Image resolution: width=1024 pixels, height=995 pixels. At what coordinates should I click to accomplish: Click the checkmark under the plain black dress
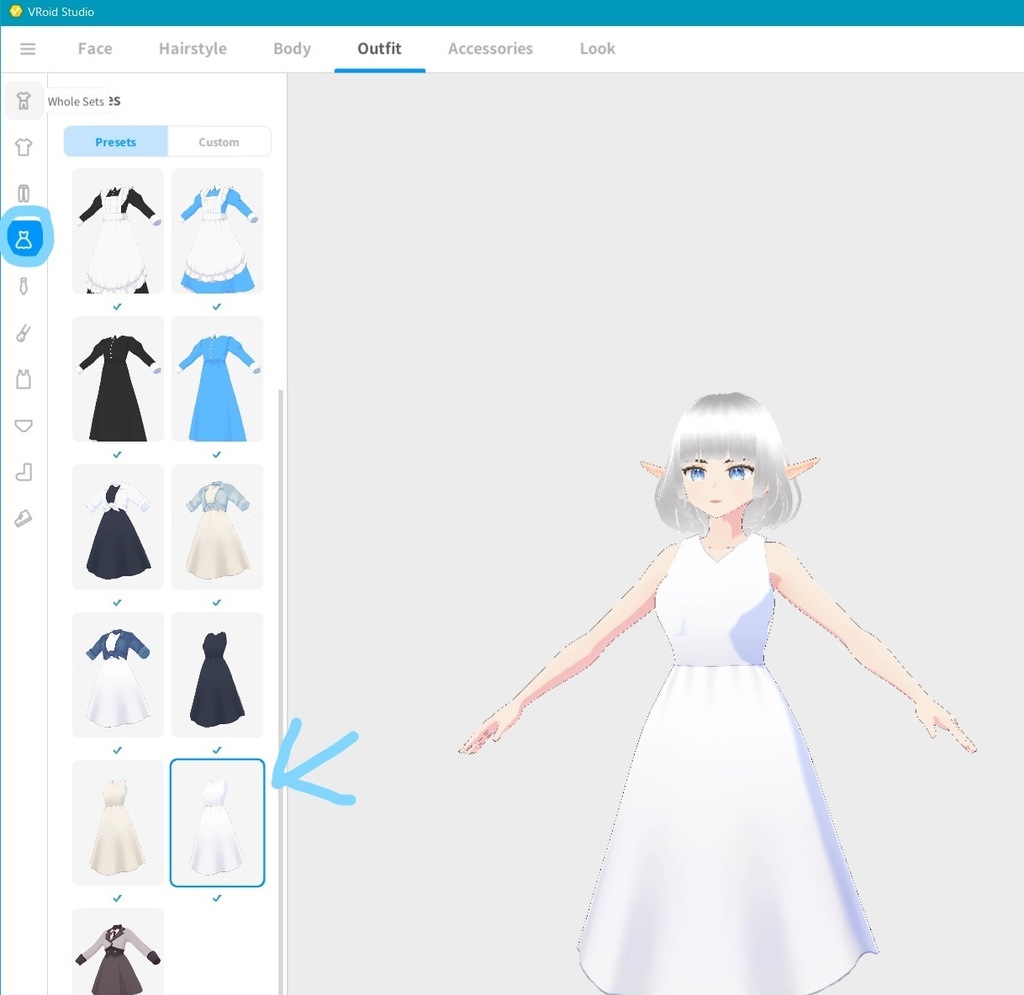(x=117, y=454)
